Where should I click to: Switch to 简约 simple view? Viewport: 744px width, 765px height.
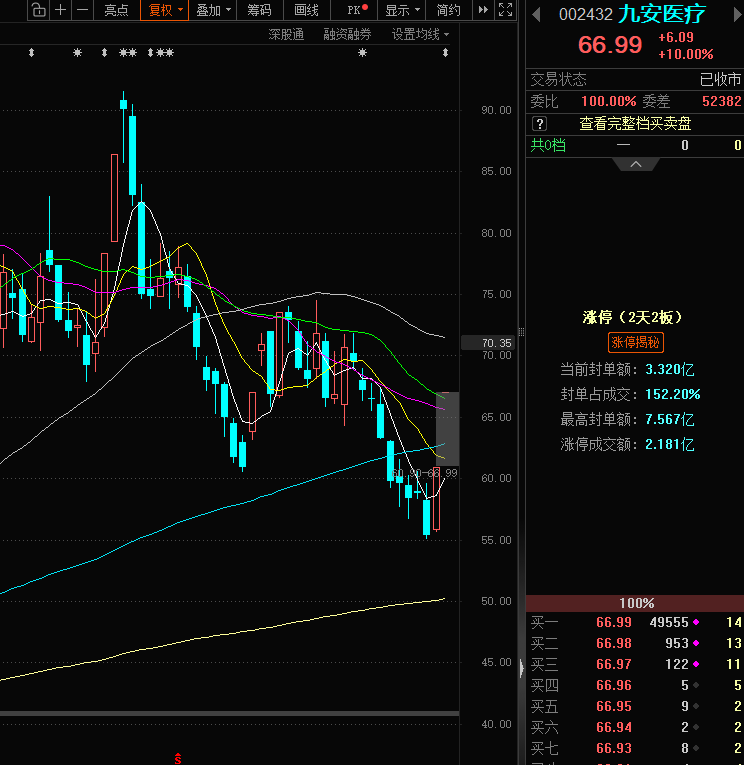click(x=449, y=10)
